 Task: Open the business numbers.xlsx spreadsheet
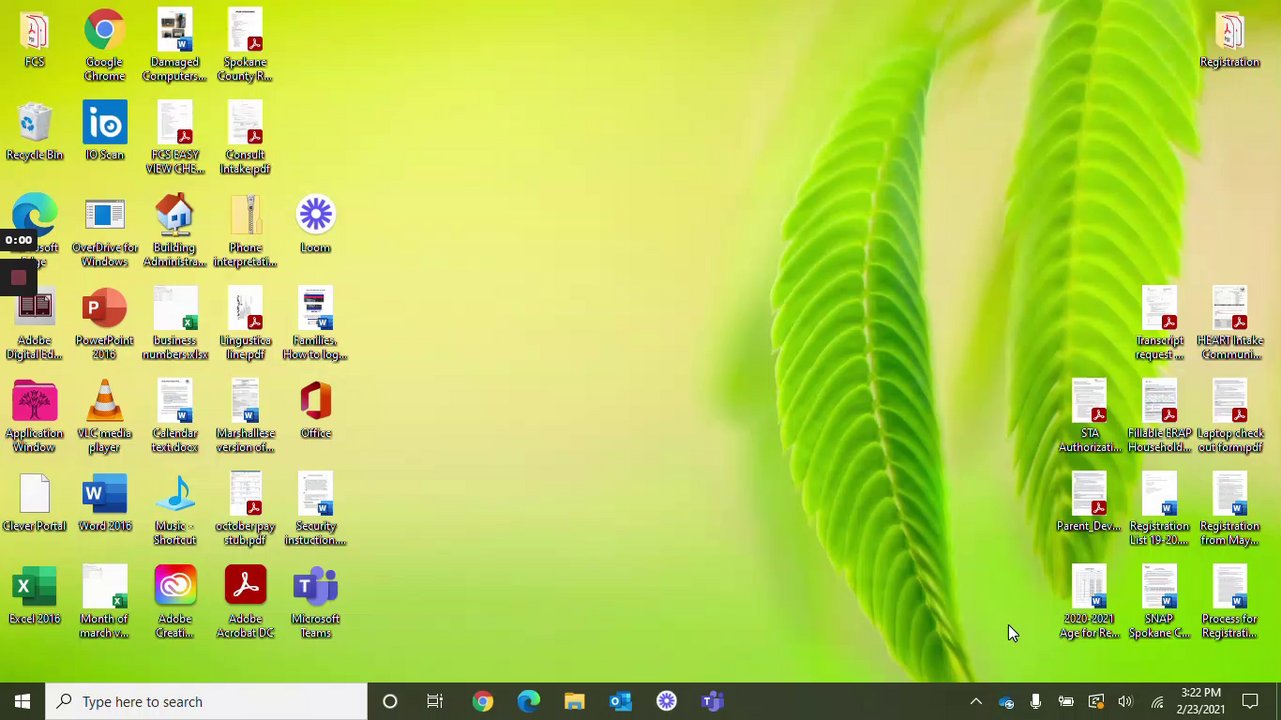(175, 325)
